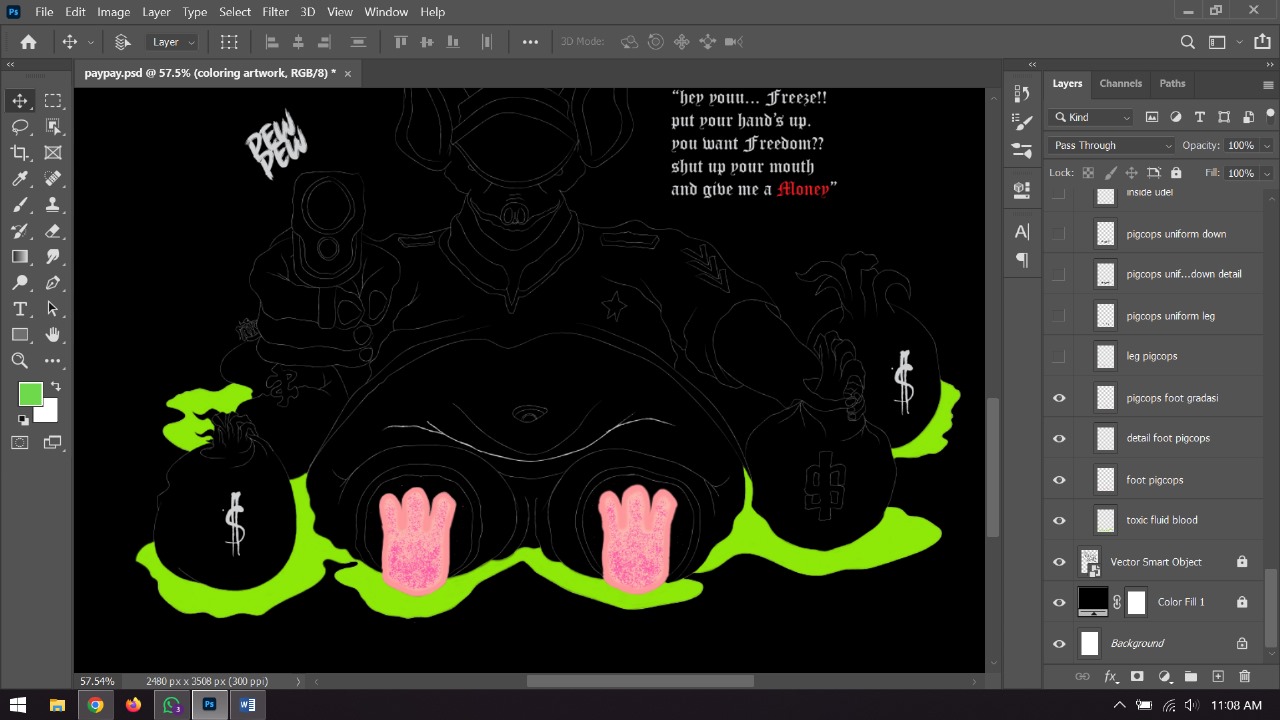Select the Eyedropper tool
The width and height of the screenshot is (1280, 720).
coord(20,178)
